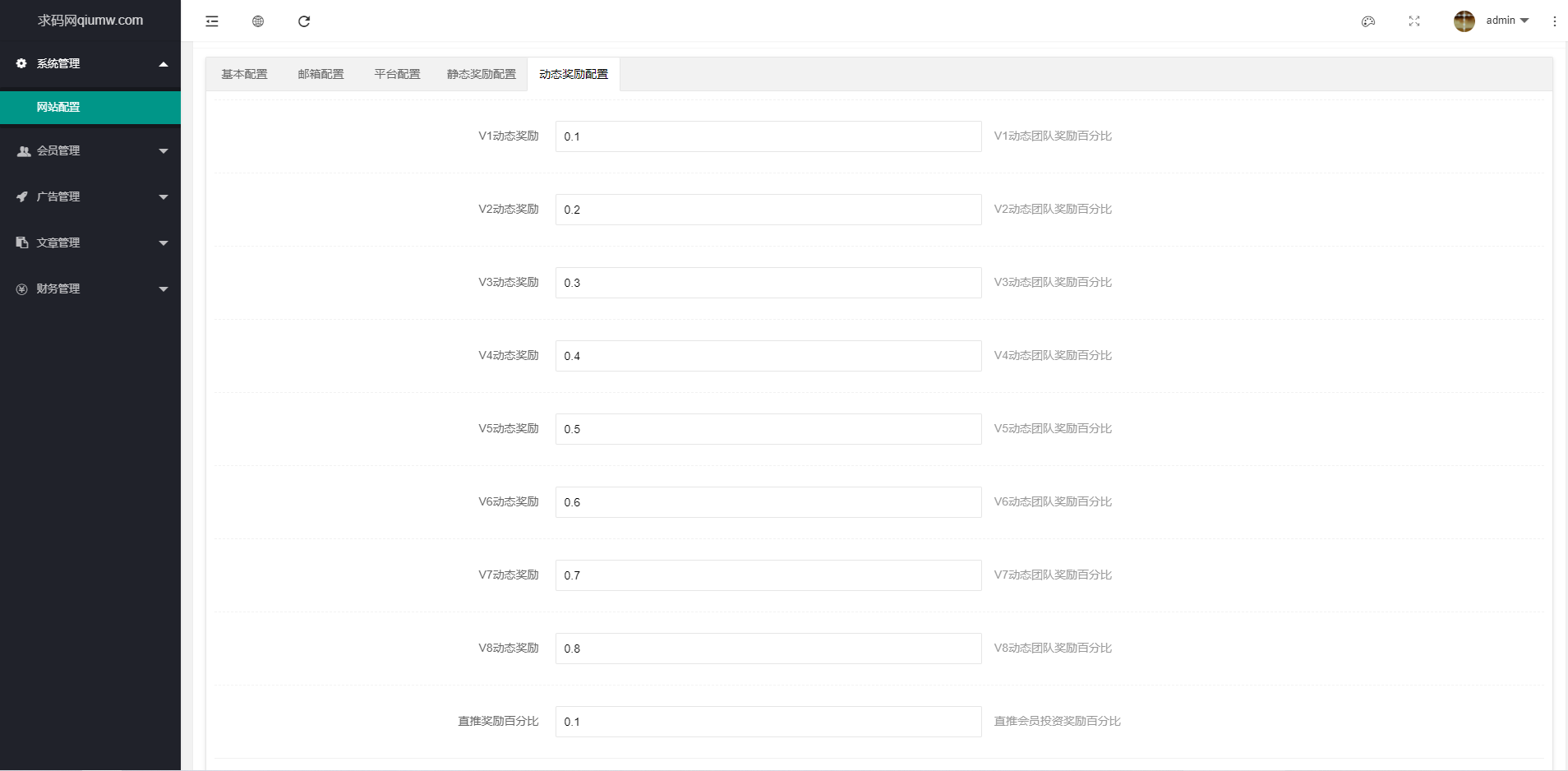Screen dimensions: 1568x771
Task: Focus the V1动态奖励 input field
Action: pos(768,136)
